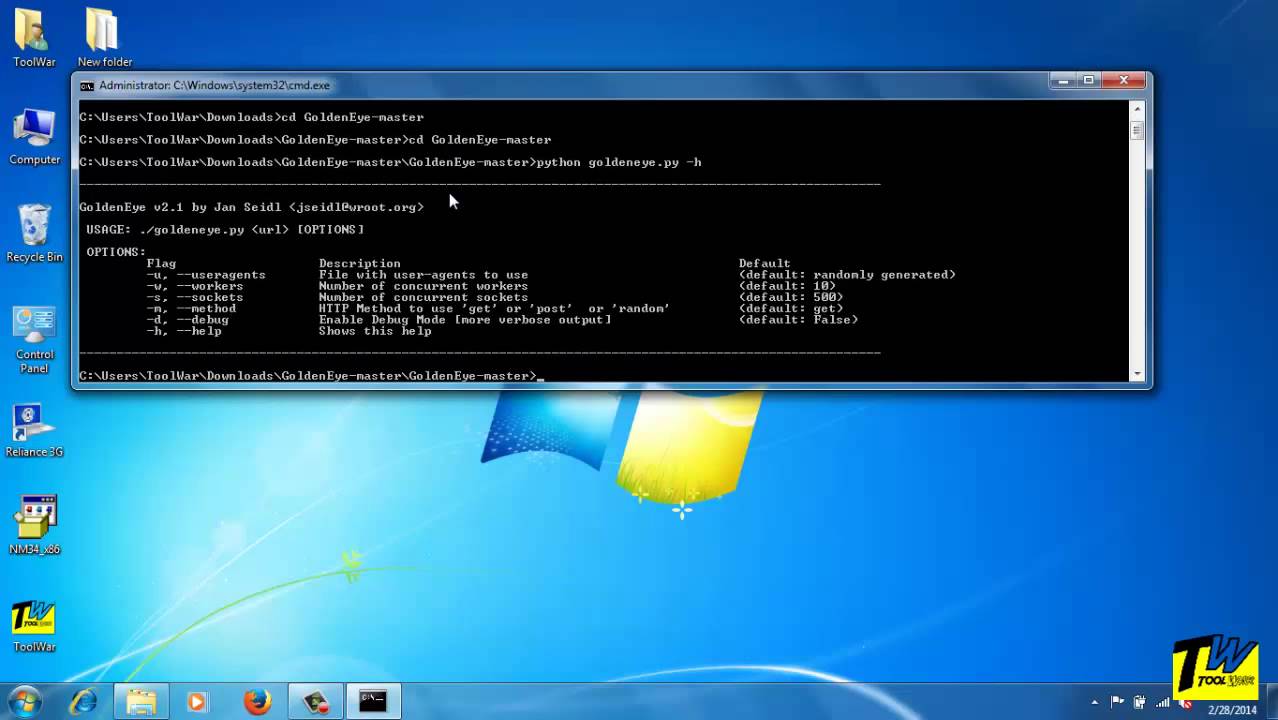The width and height of the screenshot is (1278, 720).
Task: Click the '-w, --workers' flag text
Action: [195, 286]
